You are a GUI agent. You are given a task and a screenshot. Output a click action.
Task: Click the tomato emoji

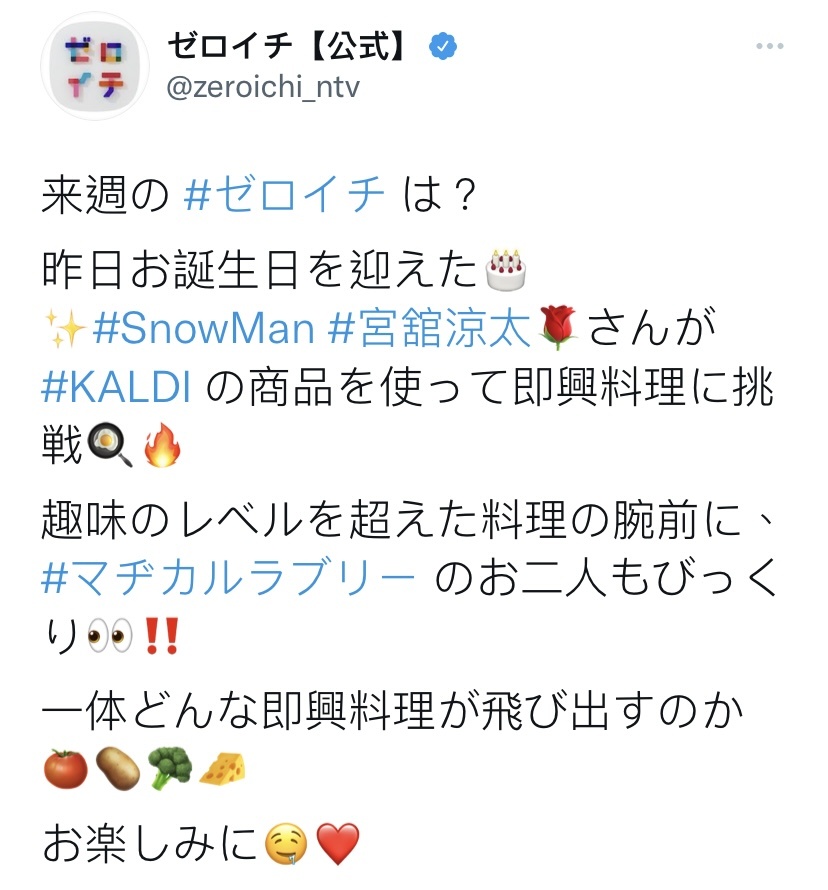point(66,769)
